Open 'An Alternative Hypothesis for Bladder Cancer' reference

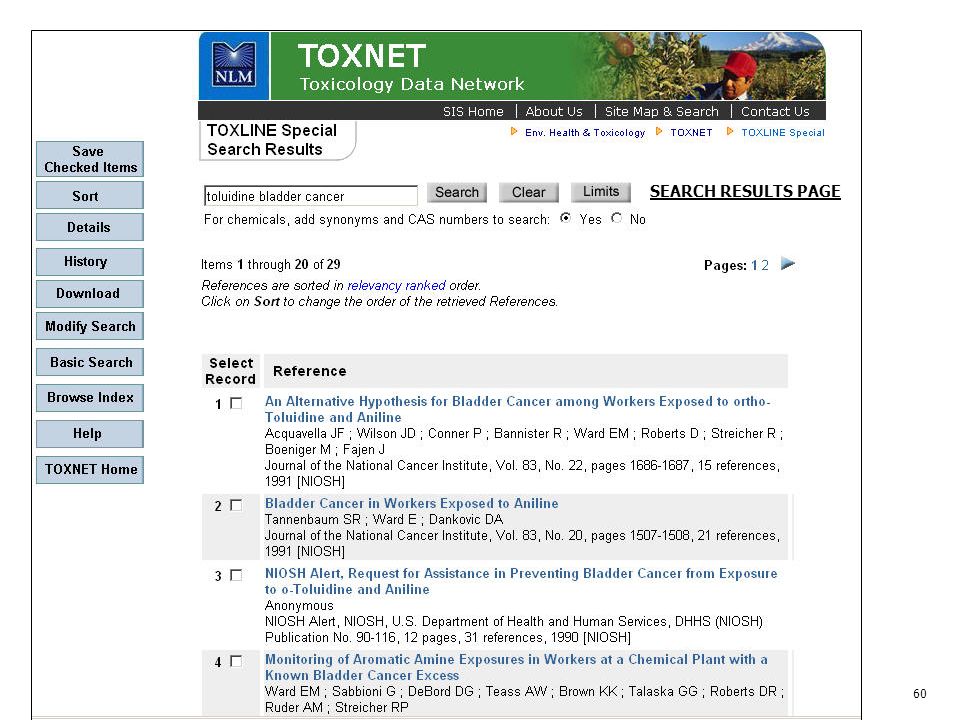click(517, 409)
